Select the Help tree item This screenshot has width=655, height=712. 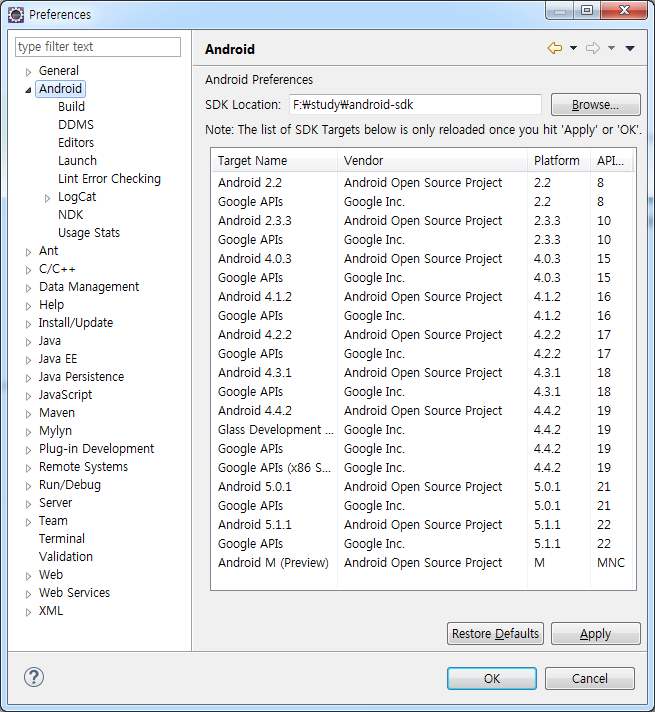[51, 305]
